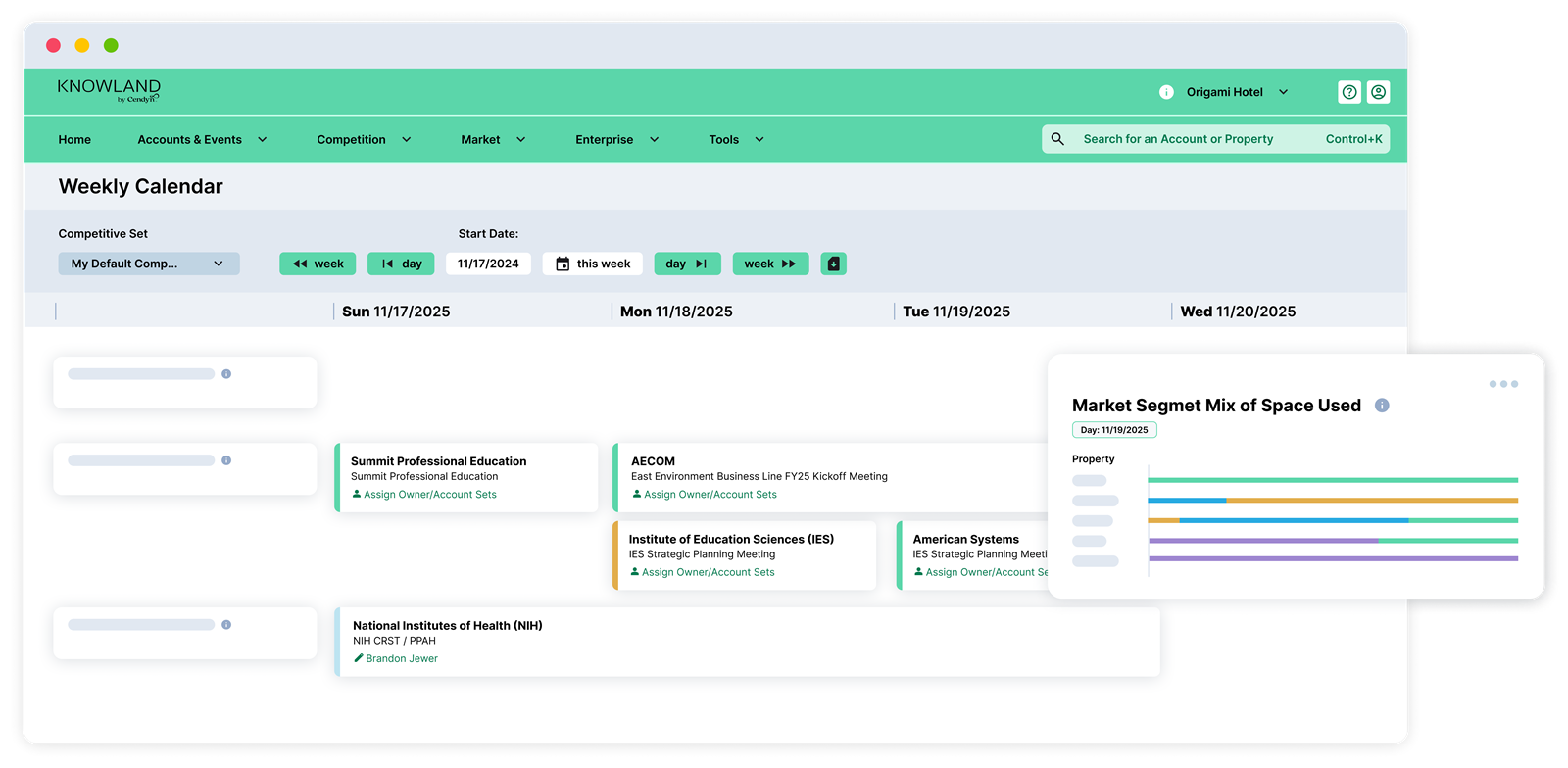
Task: Assign owner on American Systems event
Action: pos(986,572)
